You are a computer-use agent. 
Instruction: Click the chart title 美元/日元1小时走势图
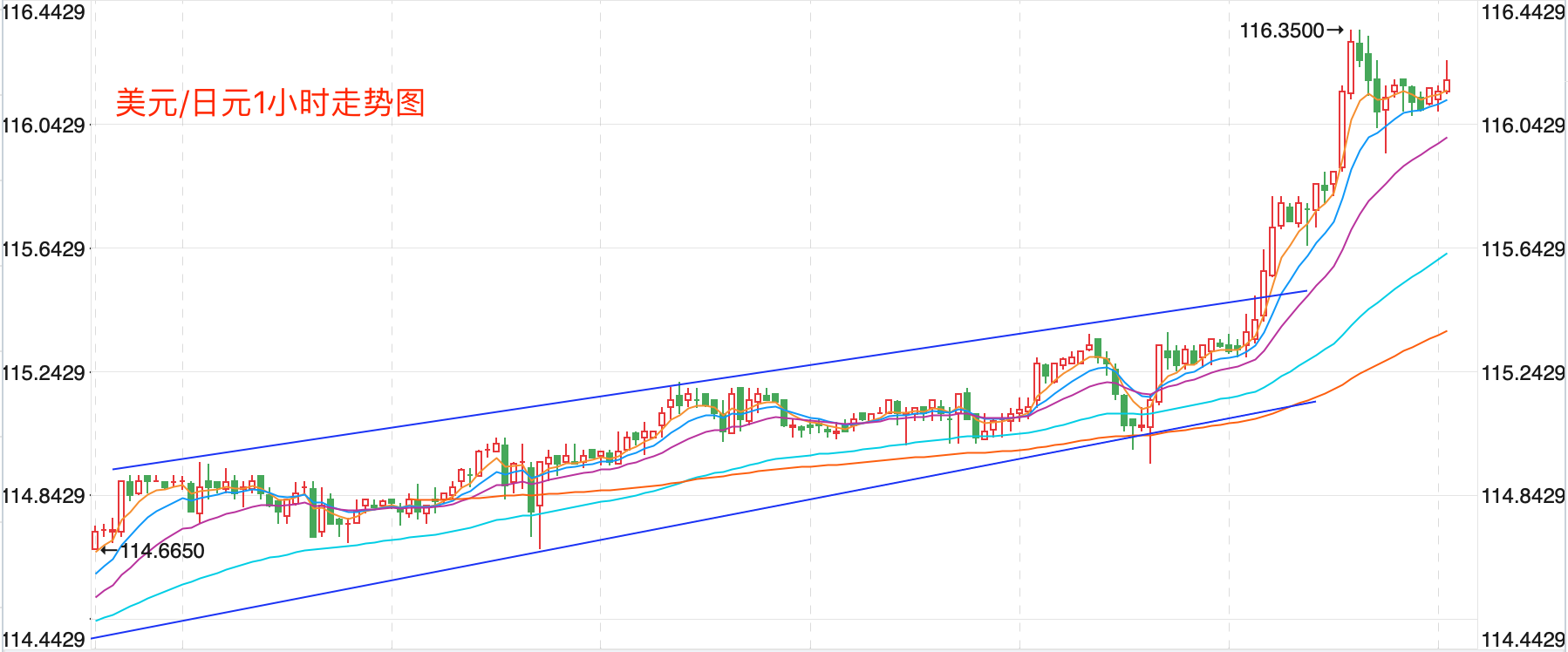pos(270,103)
